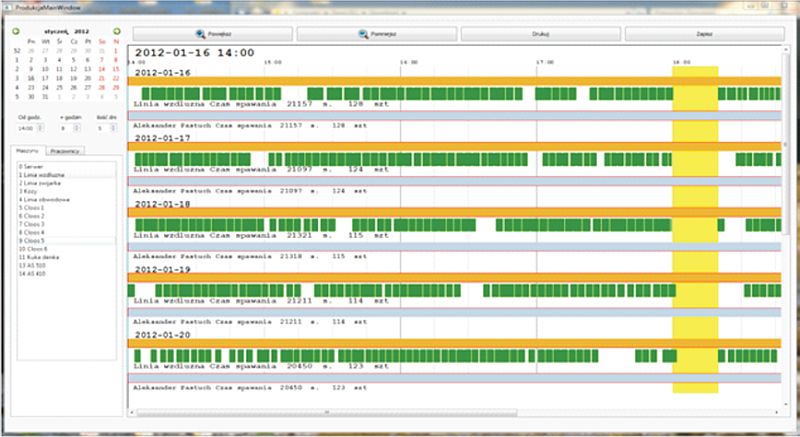Select '1 Linia wzdłużna' in machine list

pos(40,174)
